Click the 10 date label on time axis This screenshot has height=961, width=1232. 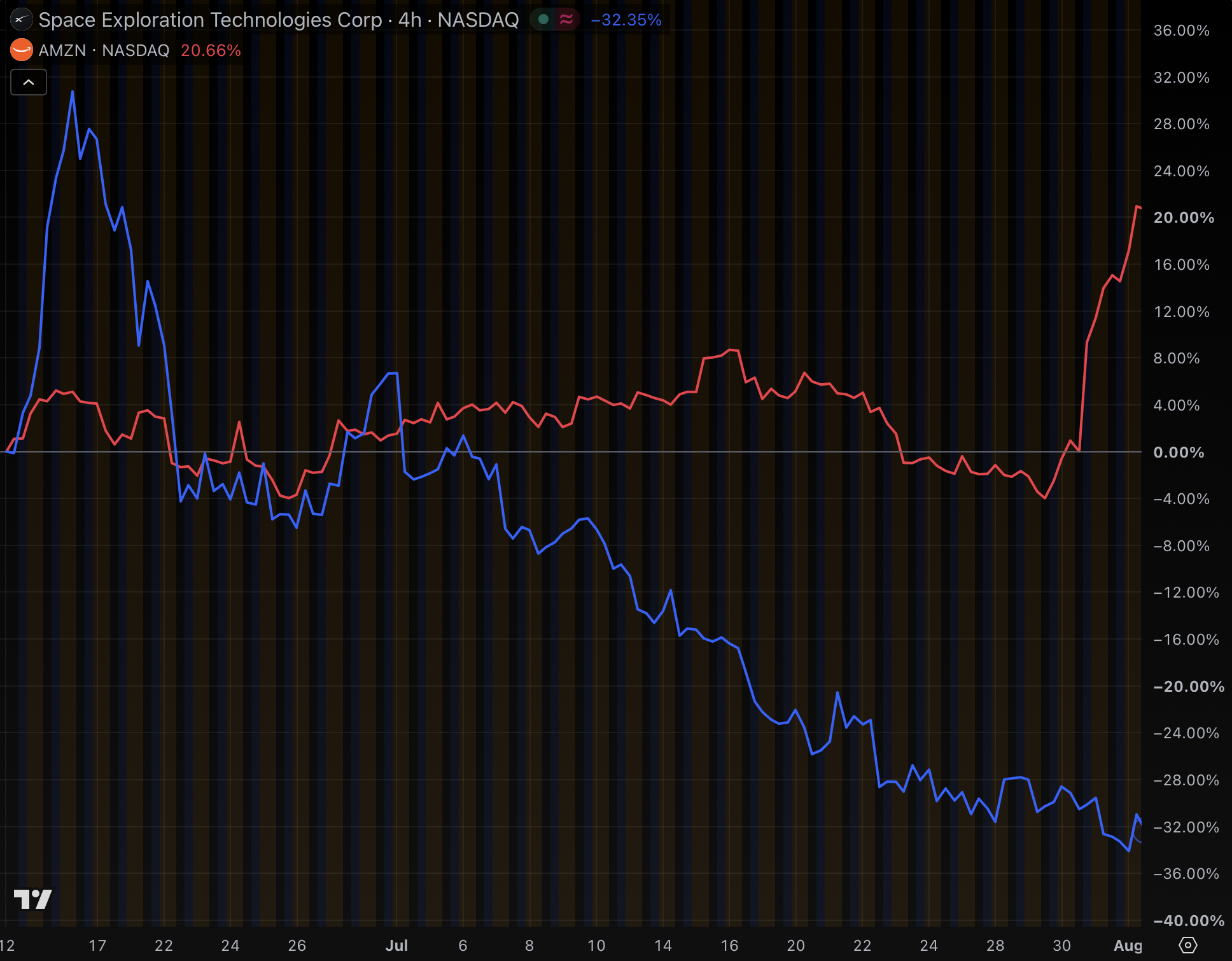click(596, 946)
